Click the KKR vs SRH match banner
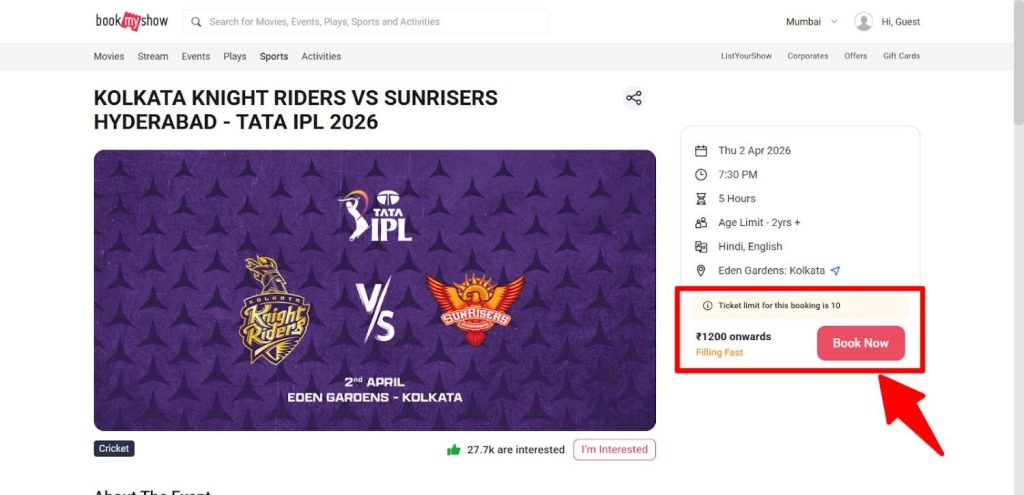This screenshot has width=1024, height=495. point(375,290)
